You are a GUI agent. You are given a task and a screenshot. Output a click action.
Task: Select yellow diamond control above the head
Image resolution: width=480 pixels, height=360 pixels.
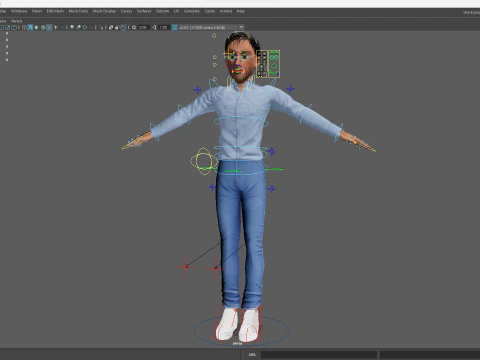tap(214, 35)
